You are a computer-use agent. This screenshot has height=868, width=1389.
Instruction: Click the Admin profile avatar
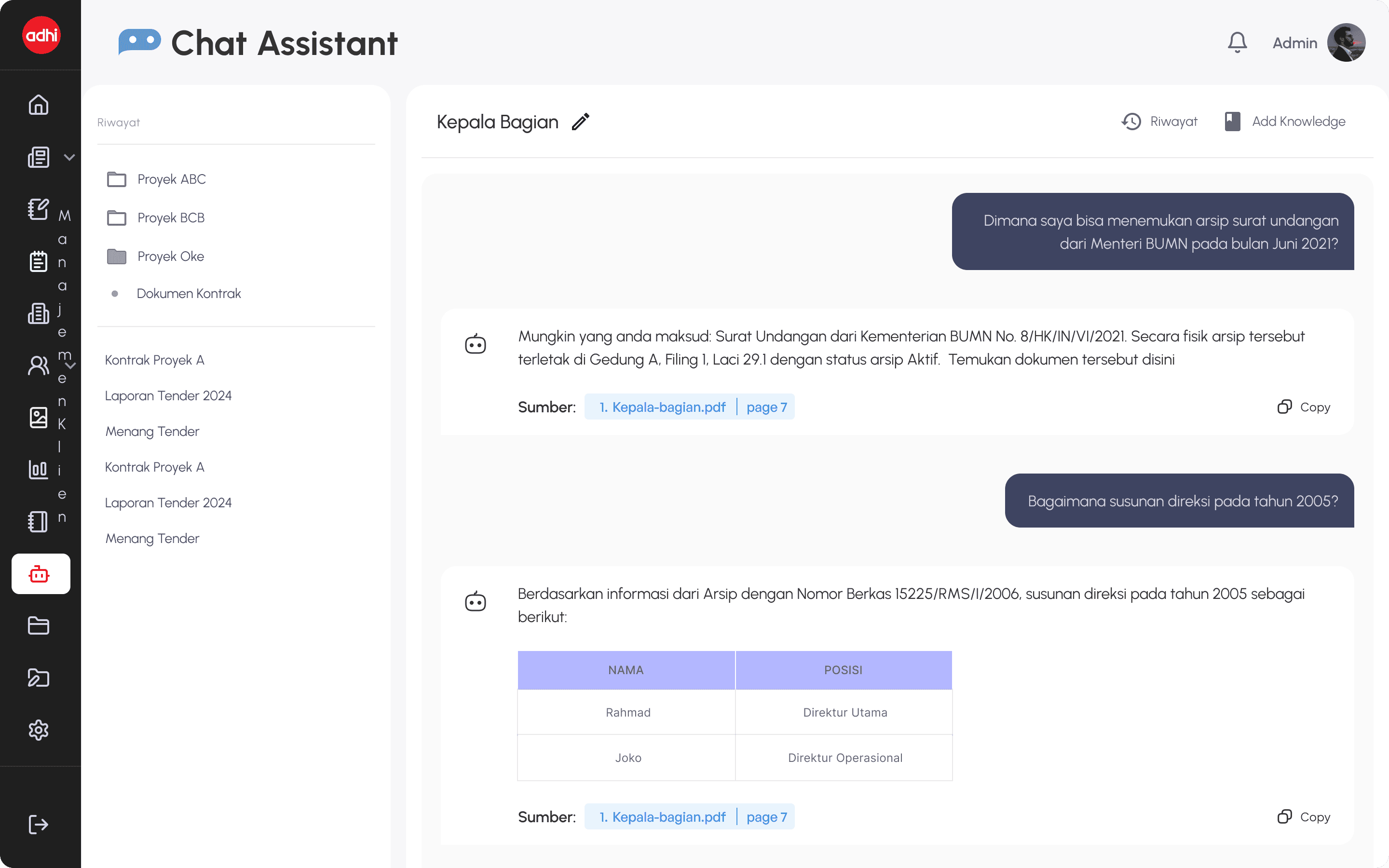coord(1346,42)
